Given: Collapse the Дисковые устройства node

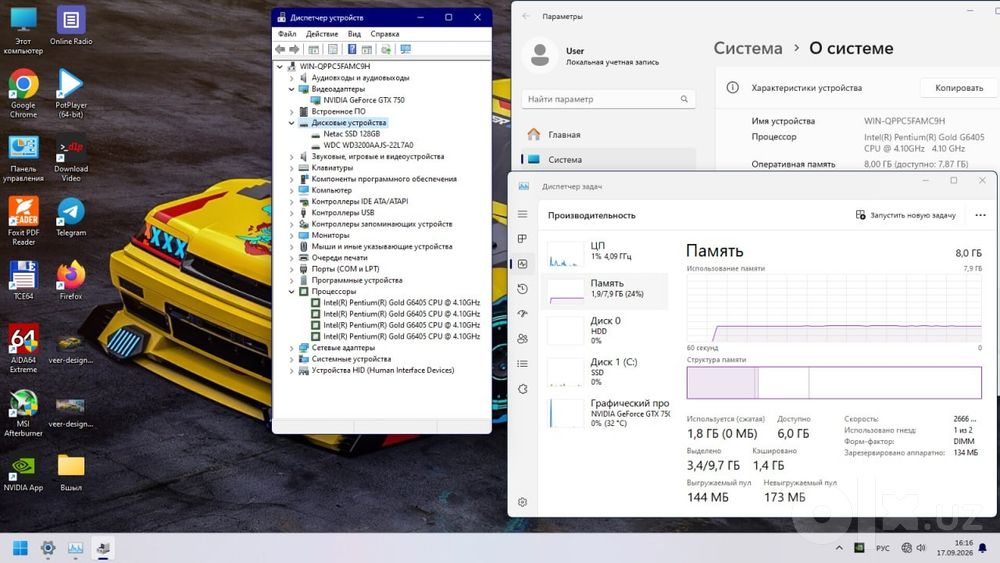Looking at the screenshot, I should [292, 123].
